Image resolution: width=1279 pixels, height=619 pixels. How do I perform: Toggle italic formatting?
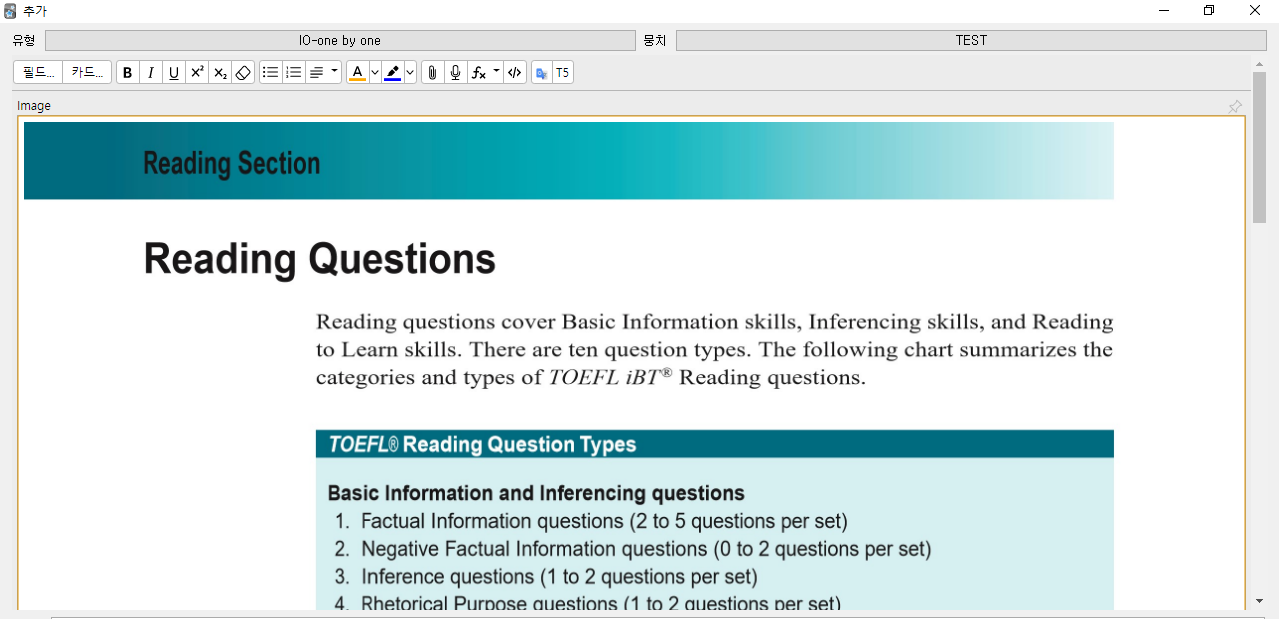click(150, 71)
